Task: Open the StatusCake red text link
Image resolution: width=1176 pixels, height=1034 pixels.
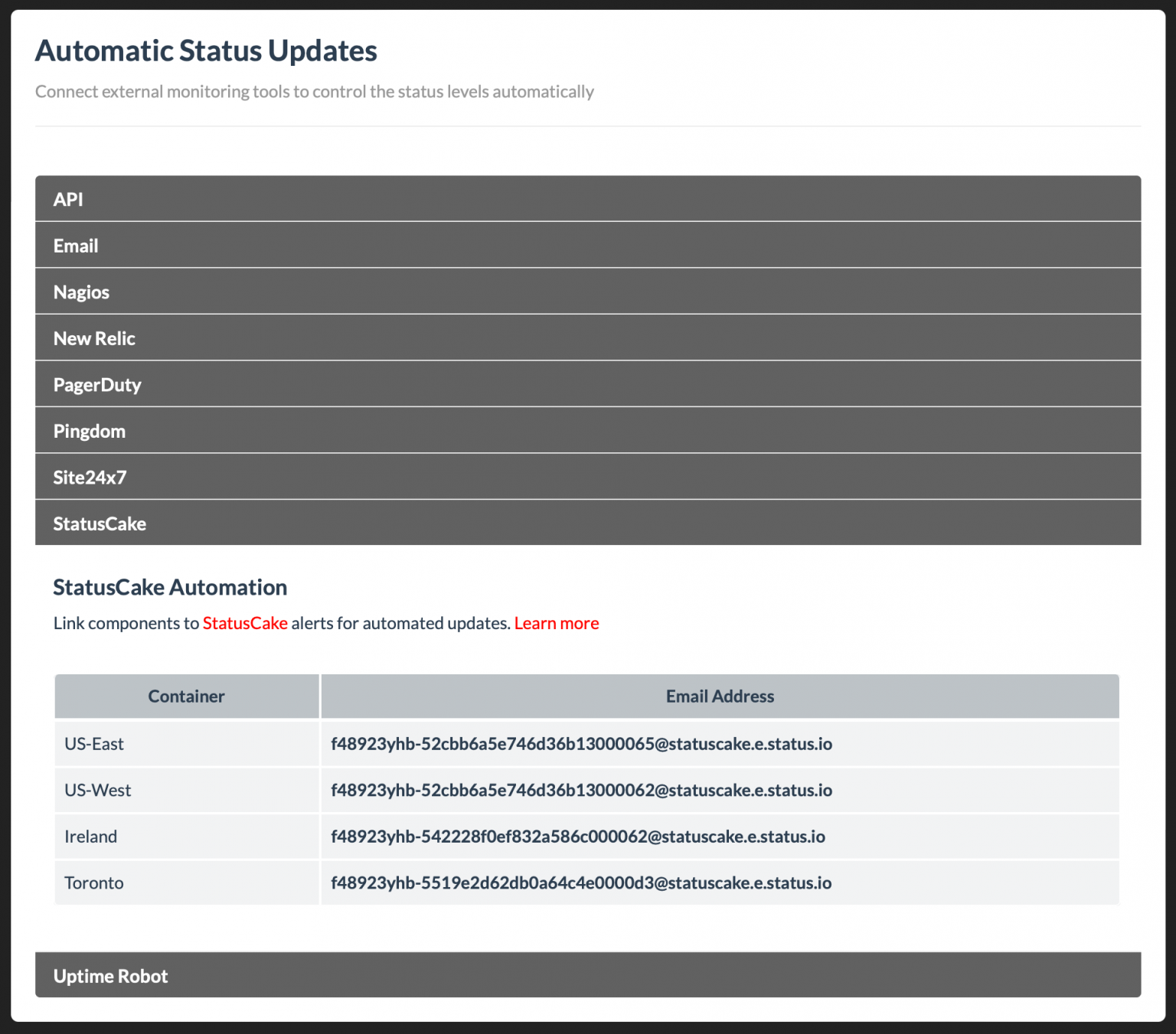Action: tap(244, 623)
